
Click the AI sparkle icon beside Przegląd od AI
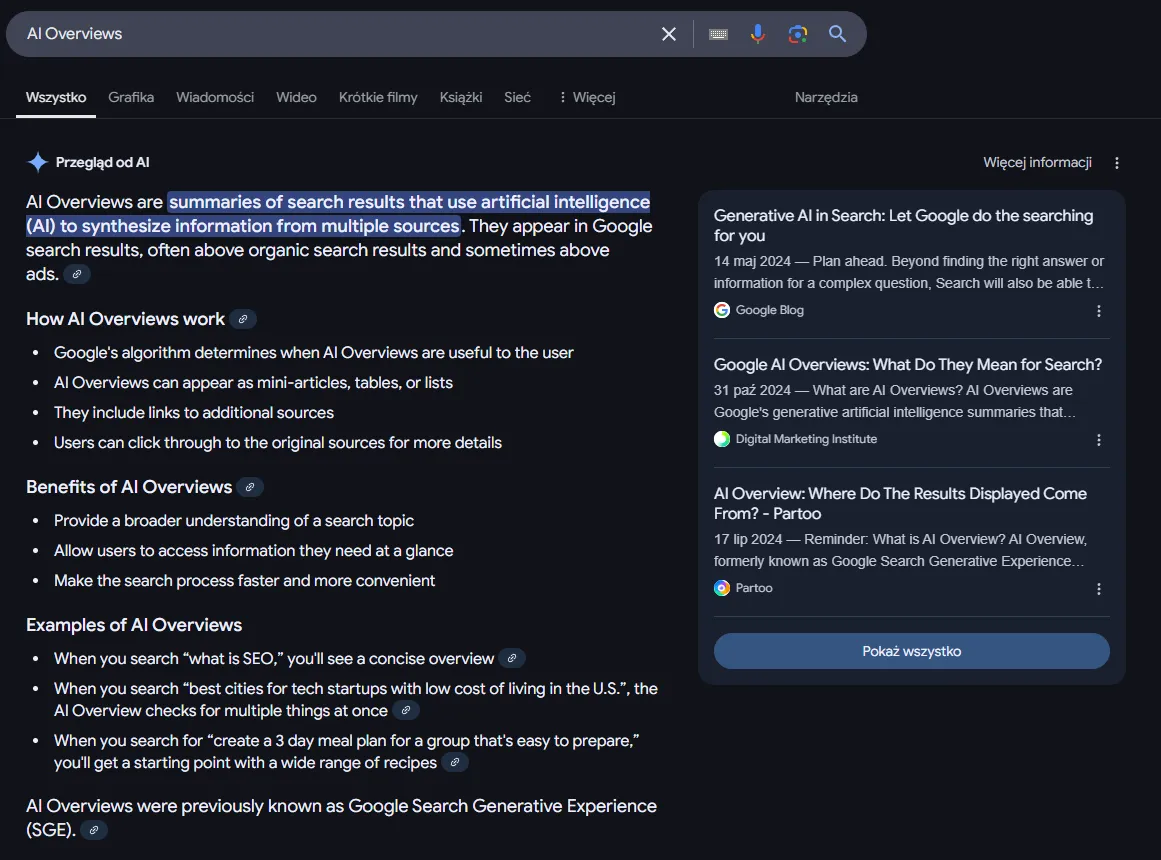pyautogui.click(x=37, y=162)
